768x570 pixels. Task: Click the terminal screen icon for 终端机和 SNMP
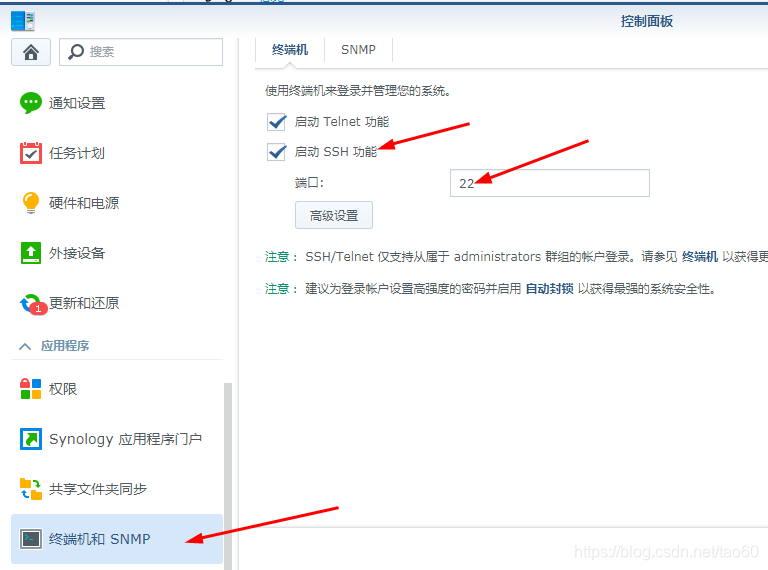31,539
